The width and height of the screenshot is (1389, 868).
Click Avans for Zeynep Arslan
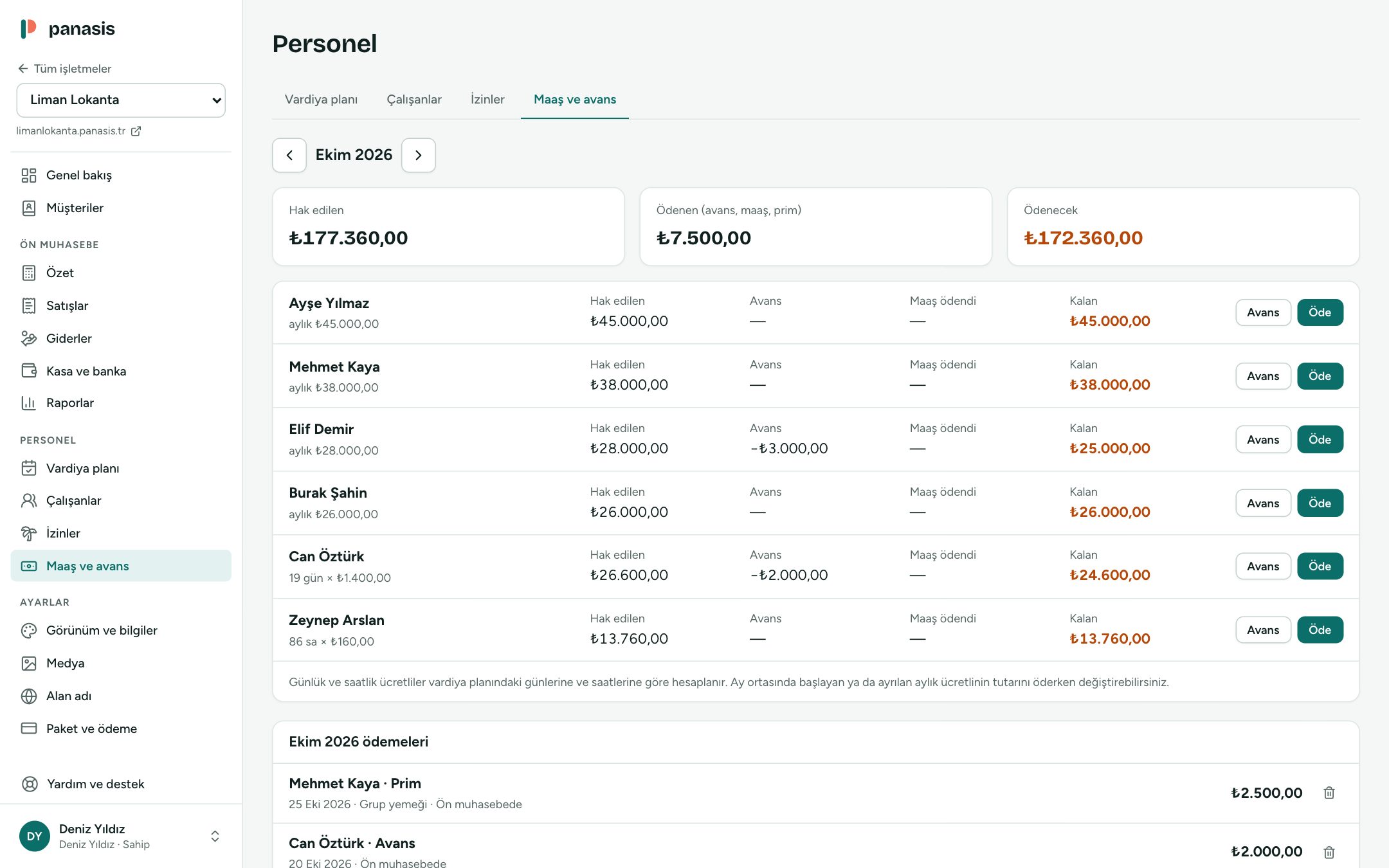[1263, 630]
